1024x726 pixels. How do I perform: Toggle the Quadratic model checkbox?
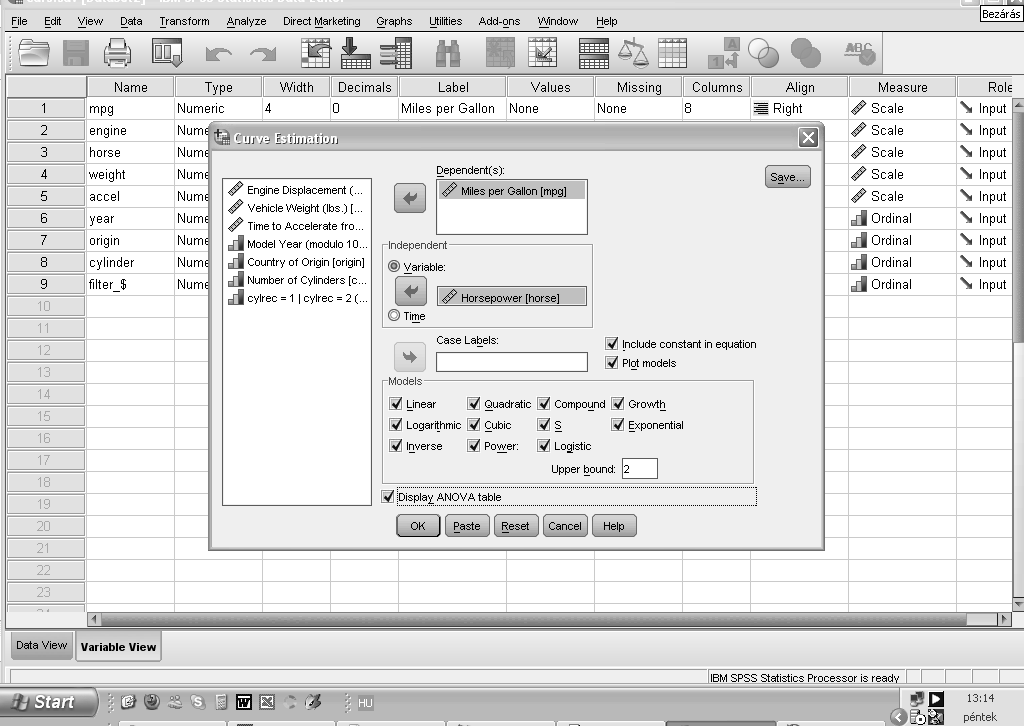click(473, 403)
